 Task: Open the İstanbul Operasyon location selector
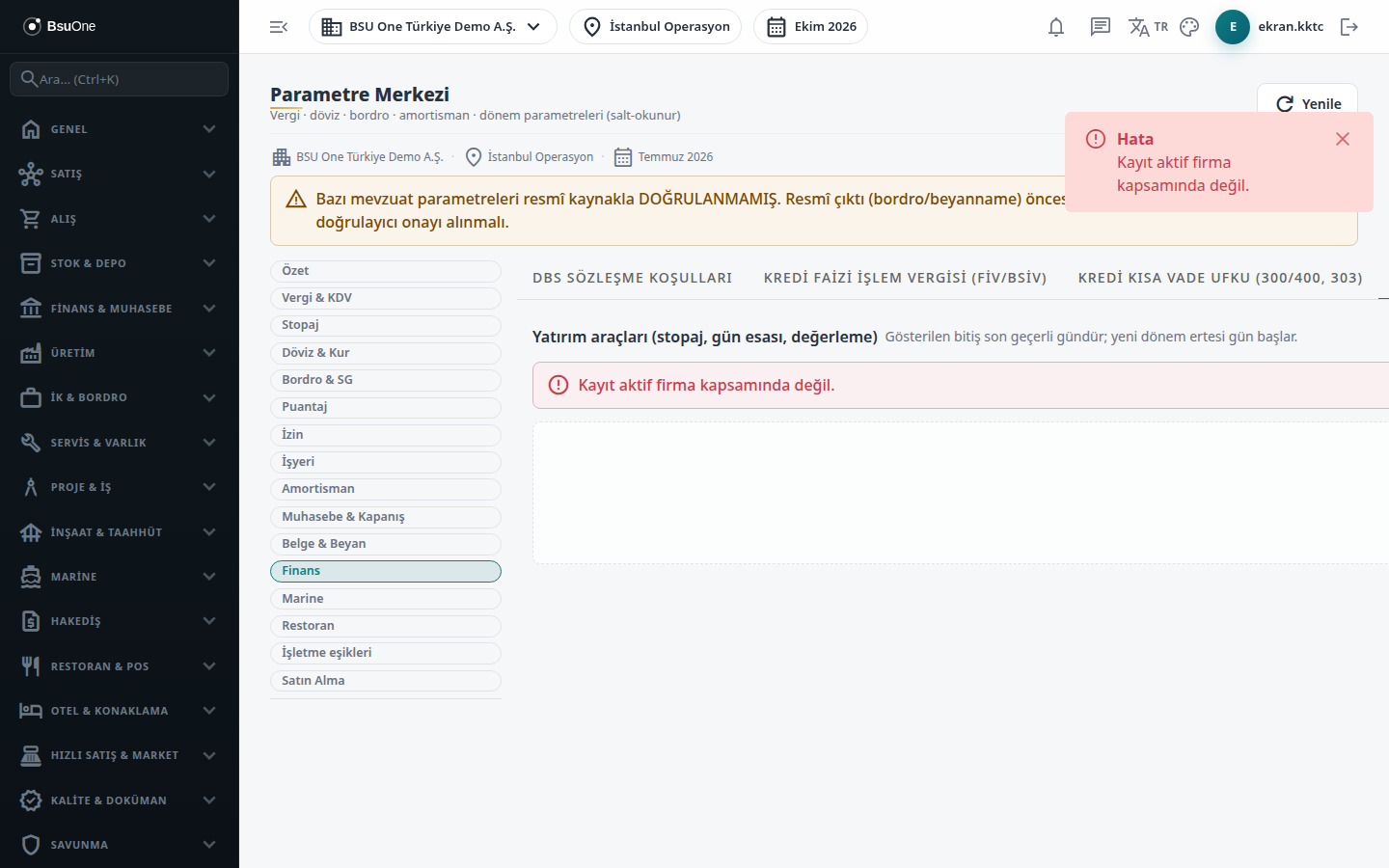click(656, 27)
